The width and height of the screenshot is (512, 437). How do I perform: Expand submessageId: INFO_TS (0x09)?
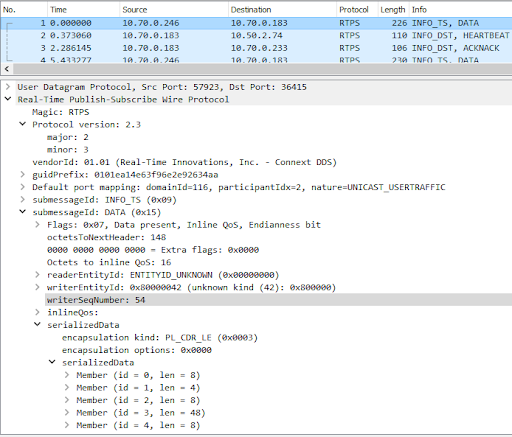[x=22, y=200]
